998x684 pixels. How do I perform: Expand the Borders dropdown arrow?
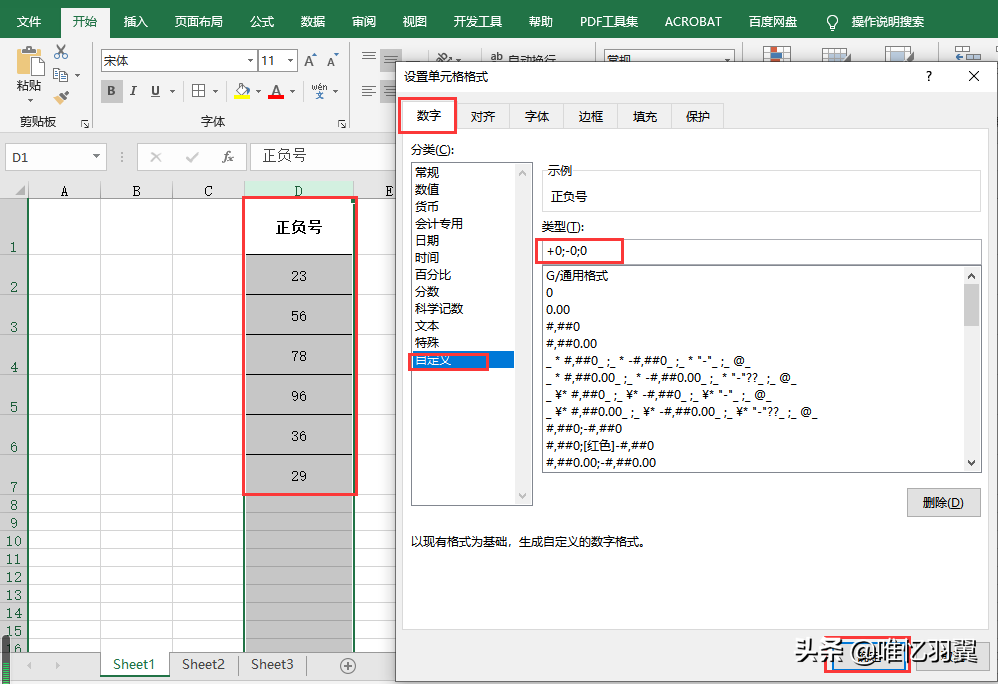[215, 91]
